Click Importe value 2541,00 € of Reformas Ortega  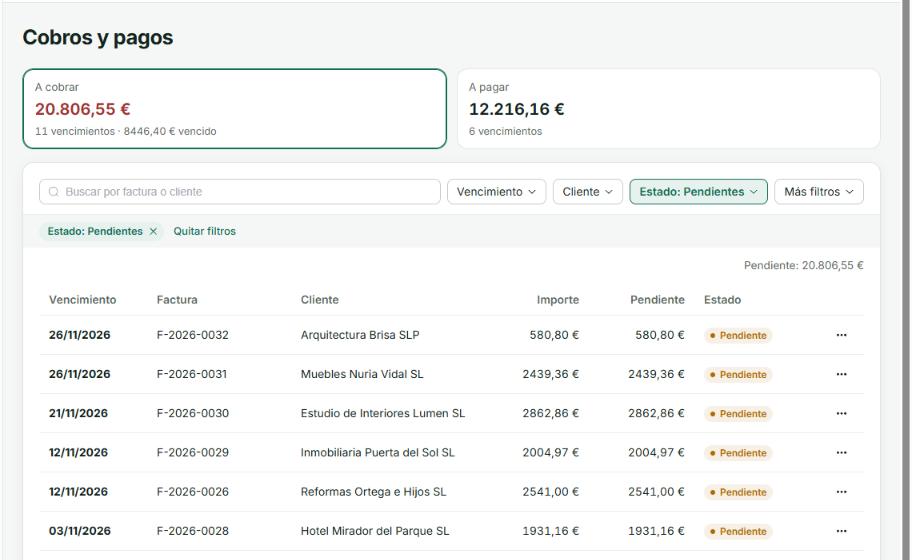(x=550, y=492)
